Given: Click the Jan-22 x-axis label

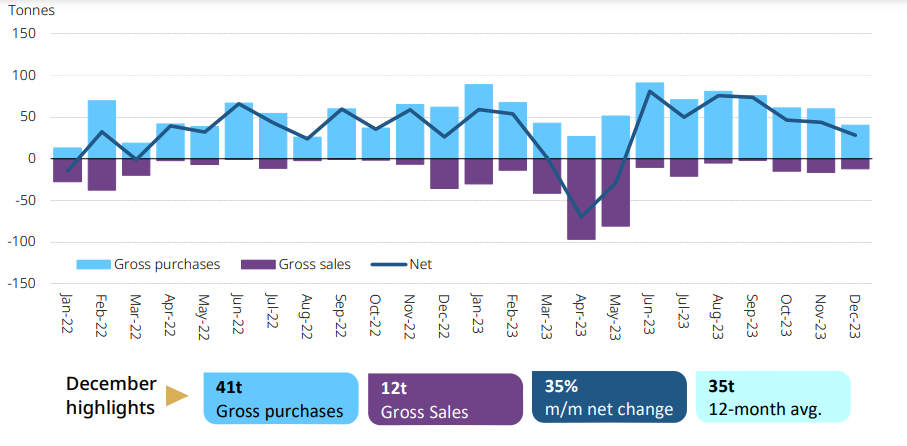Looking at the screenshot, I should pyautogui.click(x=67, y=312).
